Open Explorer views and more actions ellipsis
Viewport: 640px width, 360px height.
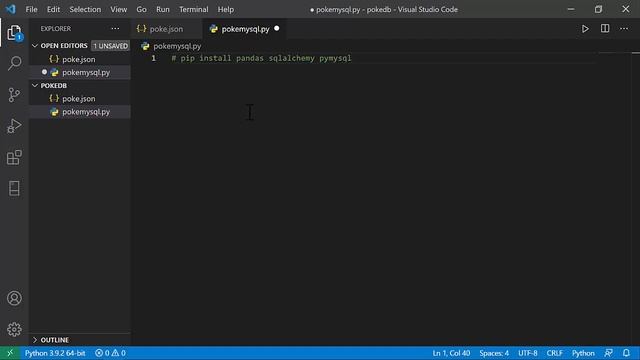pos(116,29)
